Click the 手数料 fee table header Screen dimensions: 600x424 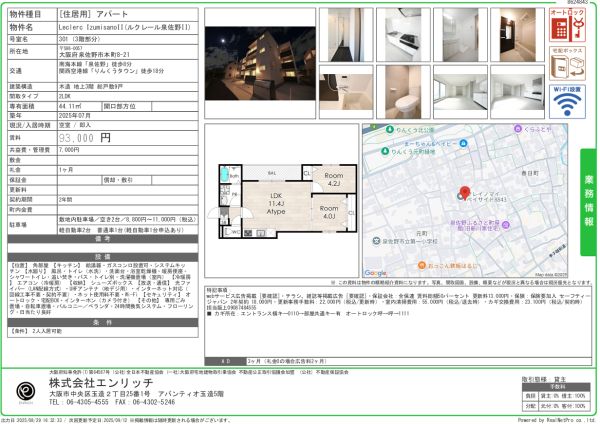click(557, 387)
